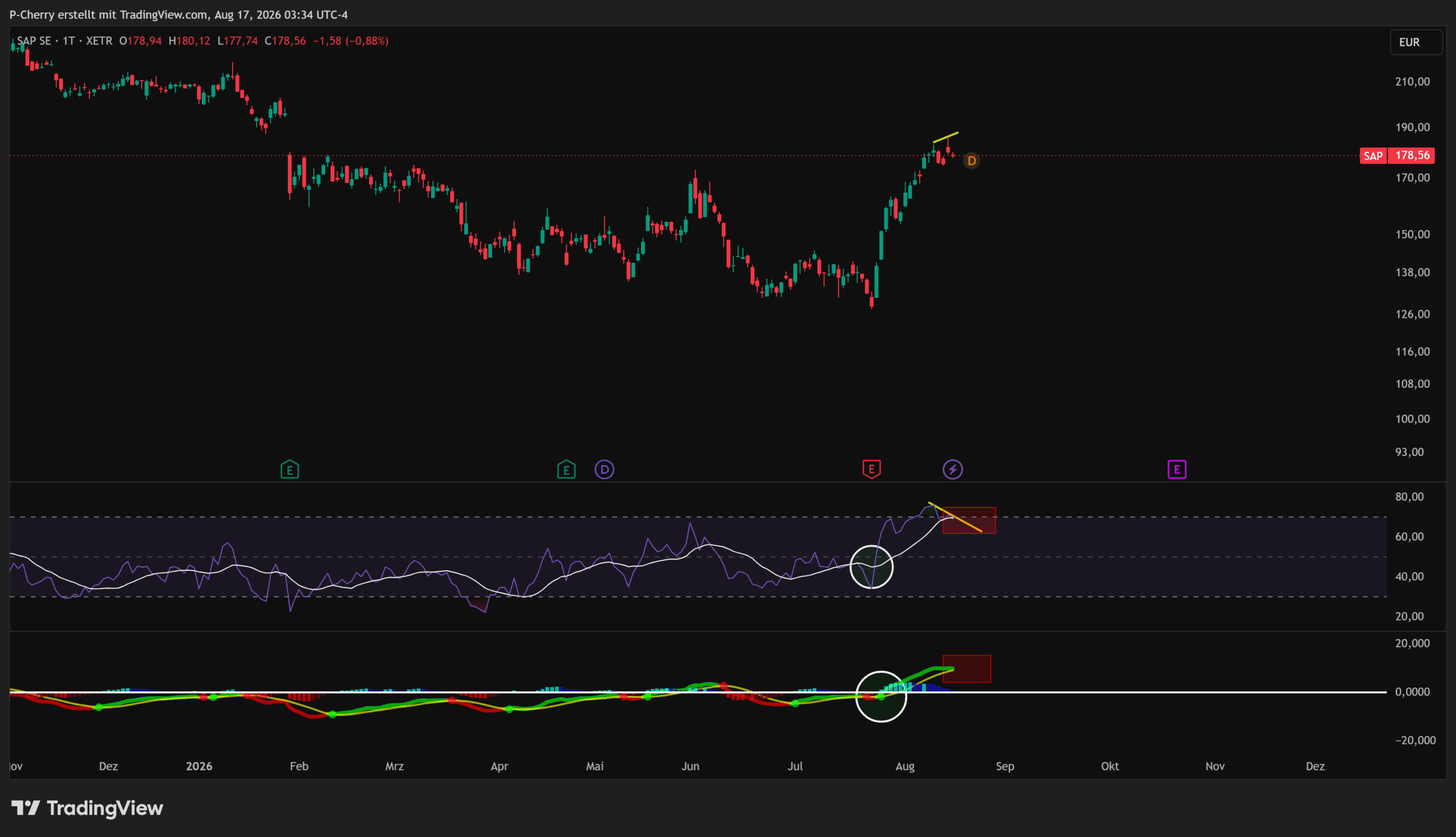Open the EUR currency button
This screenshot has width=1456, height=837.
click(1416, 42)
